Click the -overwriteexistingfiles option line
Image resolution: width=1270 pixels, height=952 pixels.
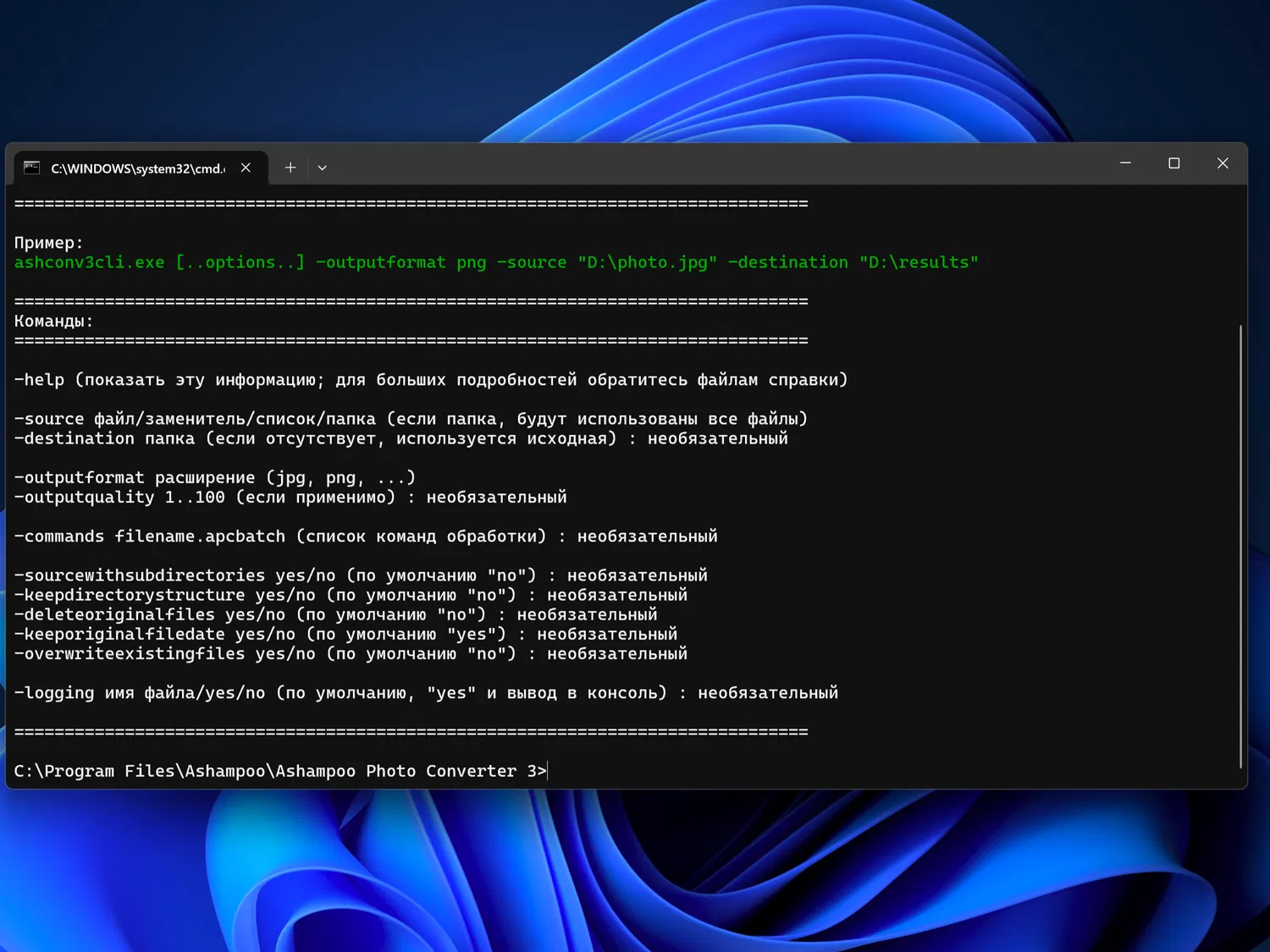351,653
